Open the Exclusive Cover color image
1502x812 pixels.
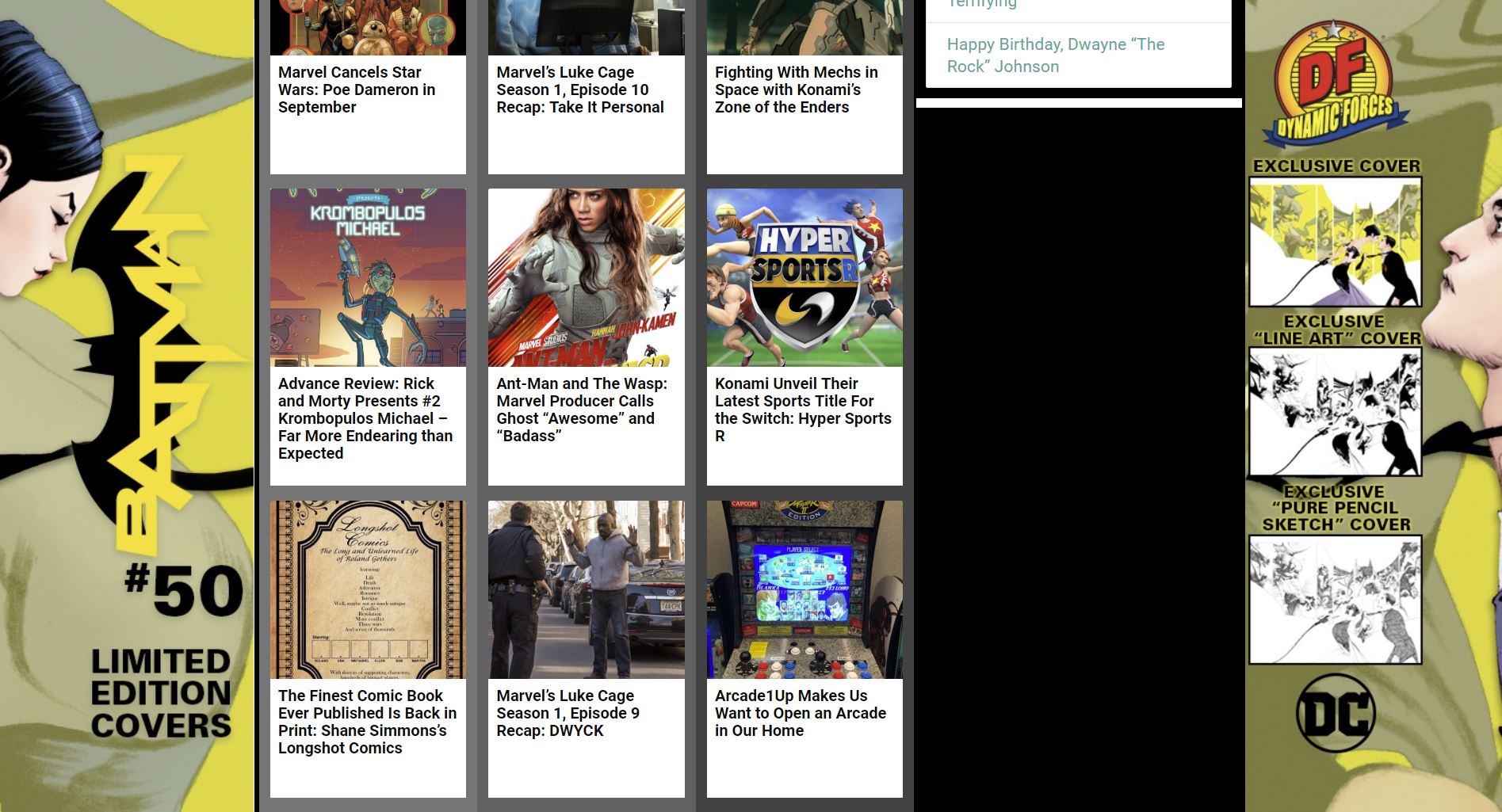[1335, 242]
